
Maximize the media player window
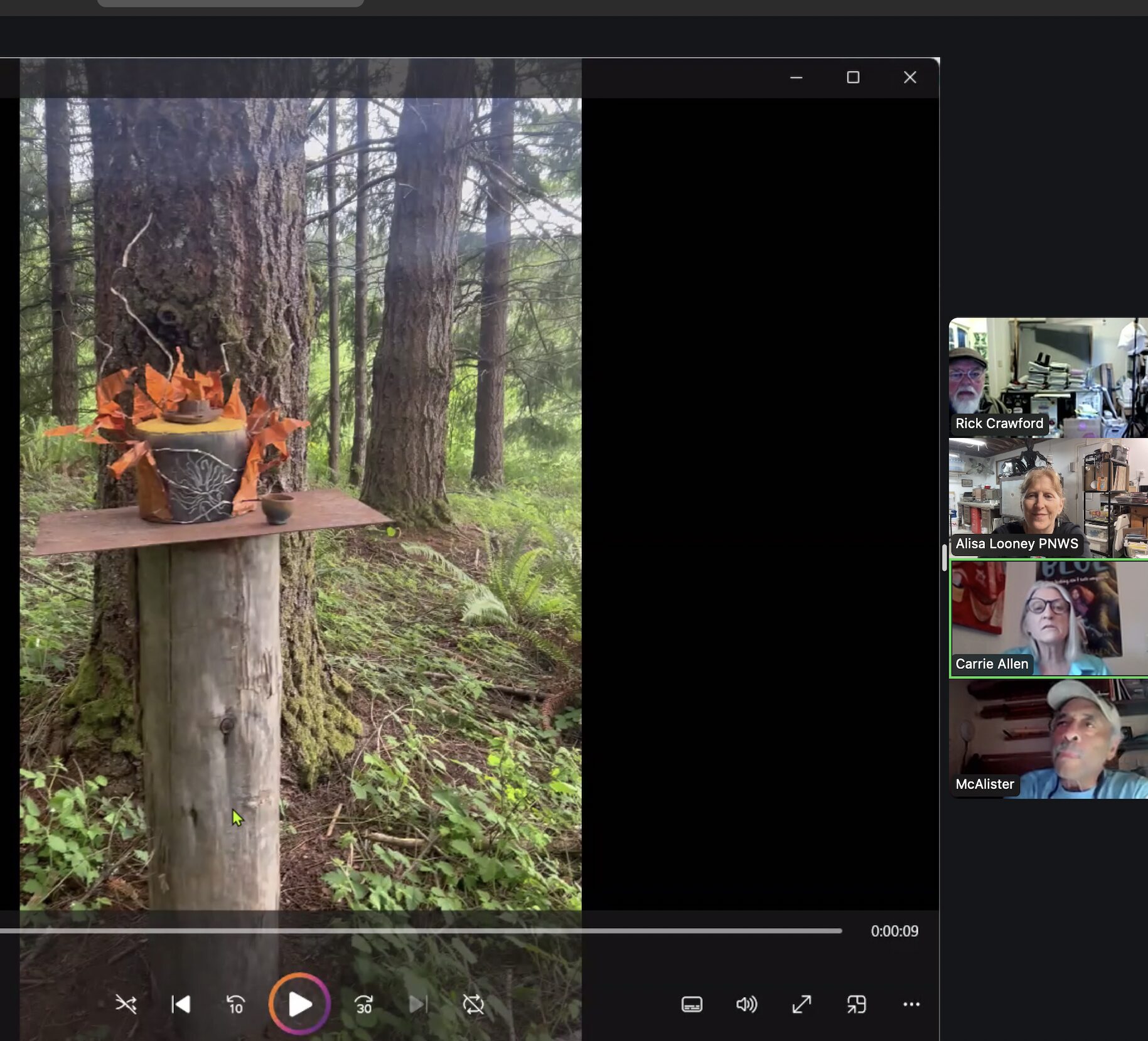click(x=853, y=77)
